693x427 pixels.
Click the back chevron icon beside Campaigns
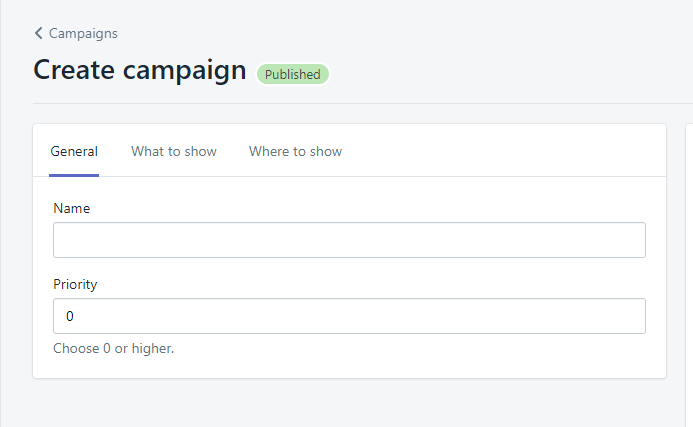pyautogui.click(x=38, y=33)
